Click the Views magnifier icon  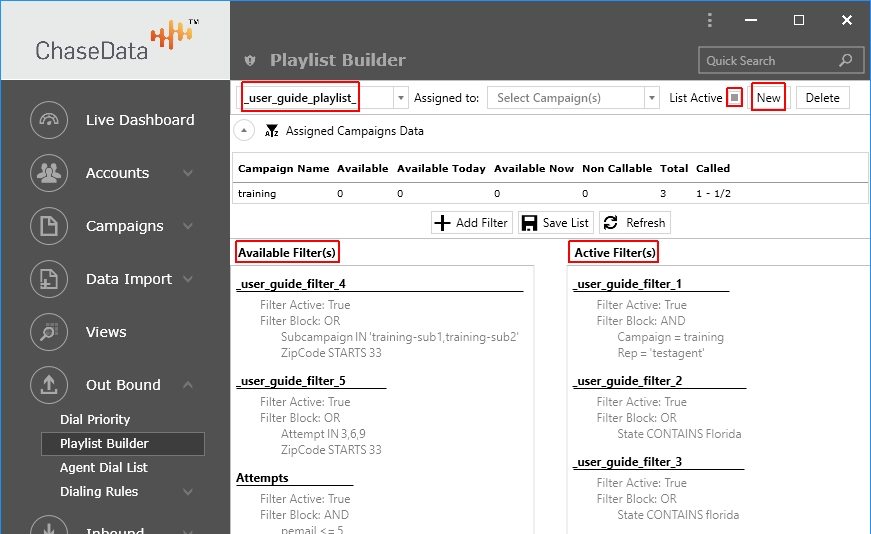(49, 332)
